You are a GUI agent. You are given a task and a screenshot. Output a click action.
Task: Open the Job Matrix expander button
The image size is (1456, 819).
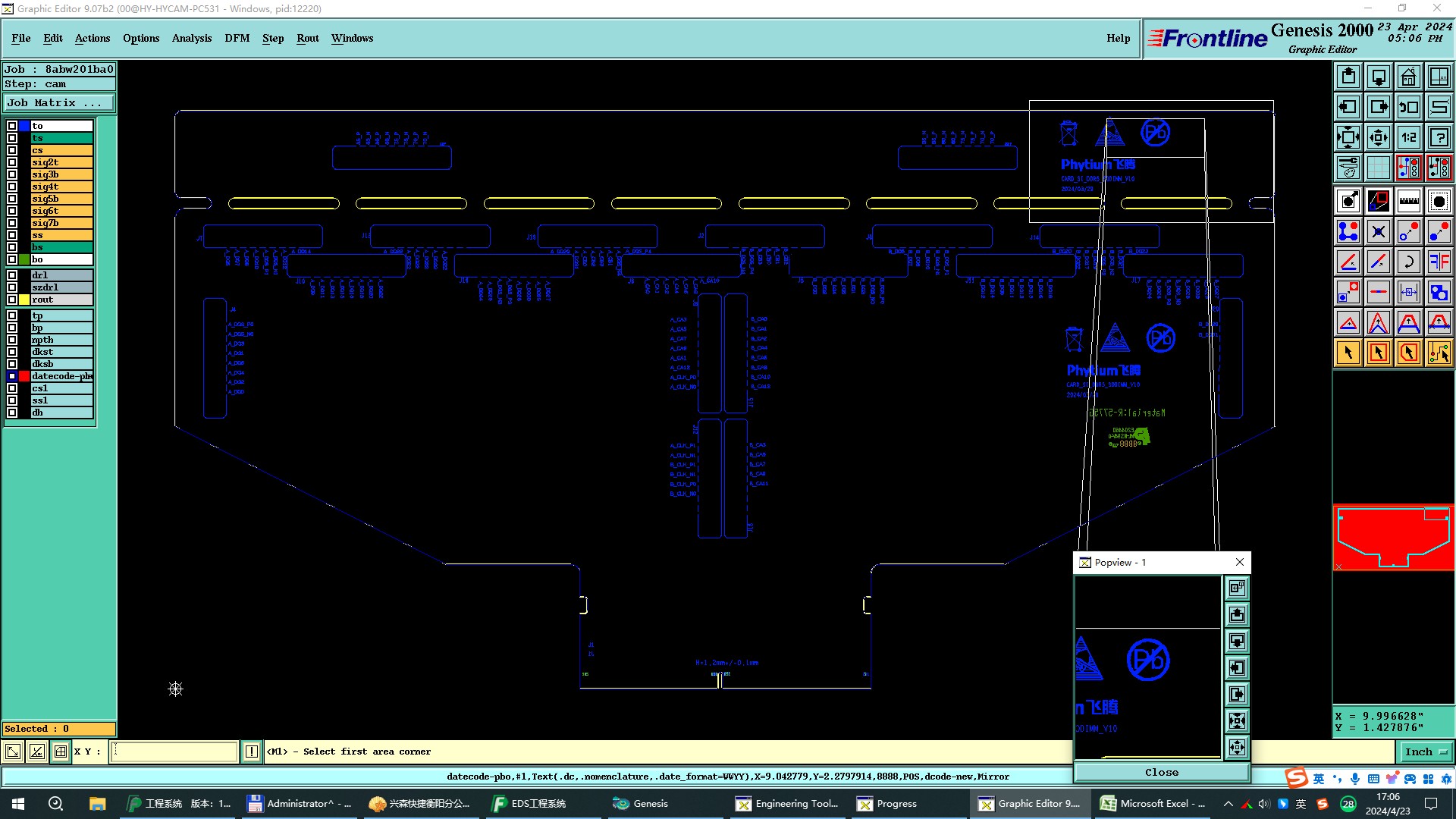59,103
